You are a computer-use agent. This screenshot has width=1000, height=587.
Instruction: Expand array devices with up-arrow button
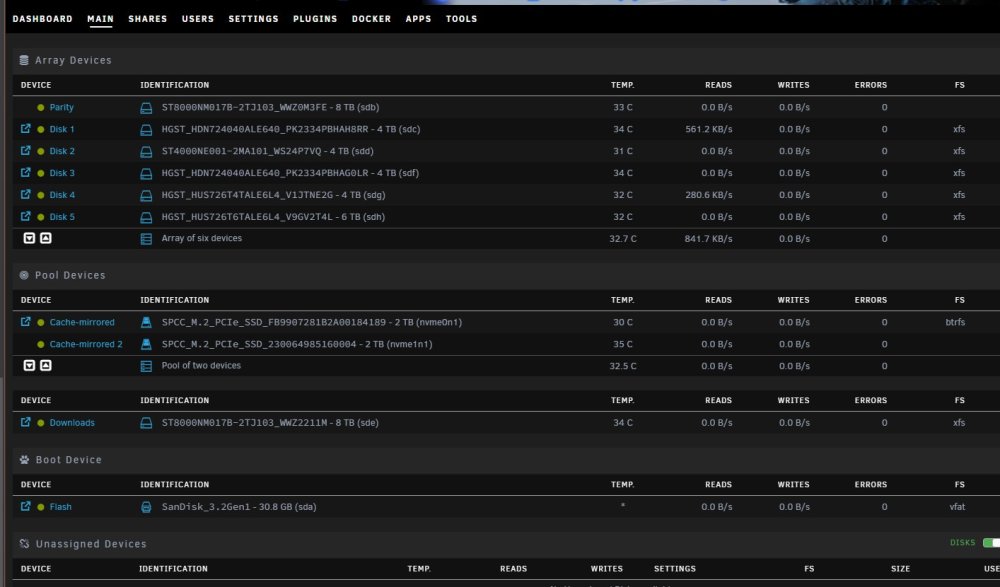(x=46, y=238)
